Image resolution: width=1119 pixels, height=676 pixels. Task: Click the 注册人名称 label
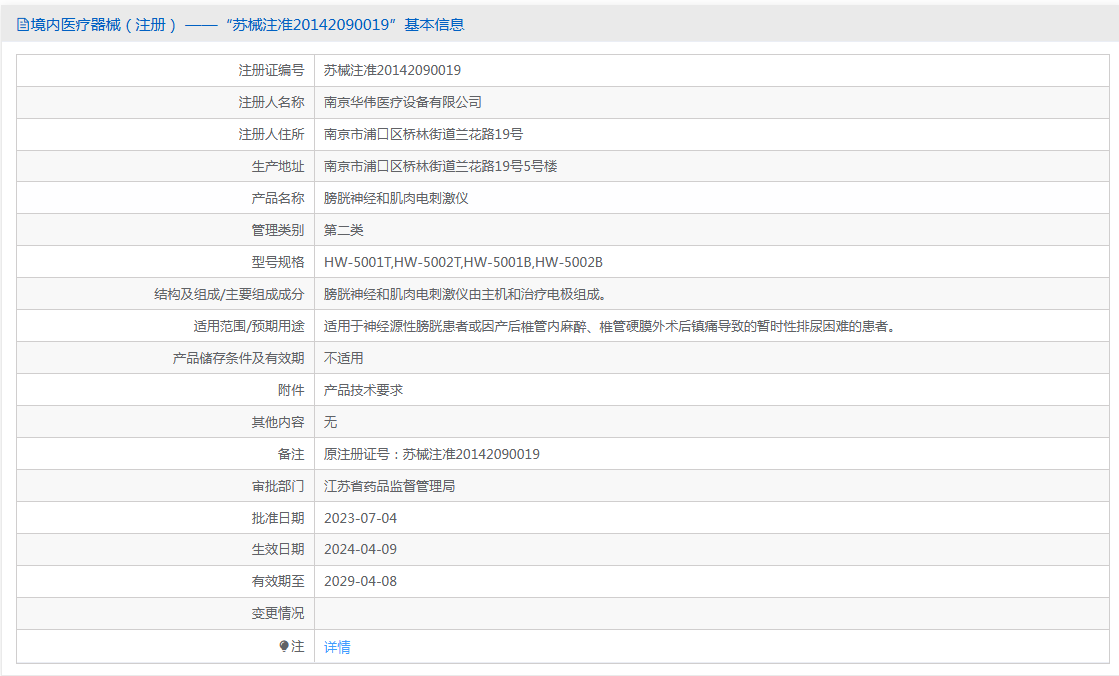pyautogui.click(x=271, y=102)
